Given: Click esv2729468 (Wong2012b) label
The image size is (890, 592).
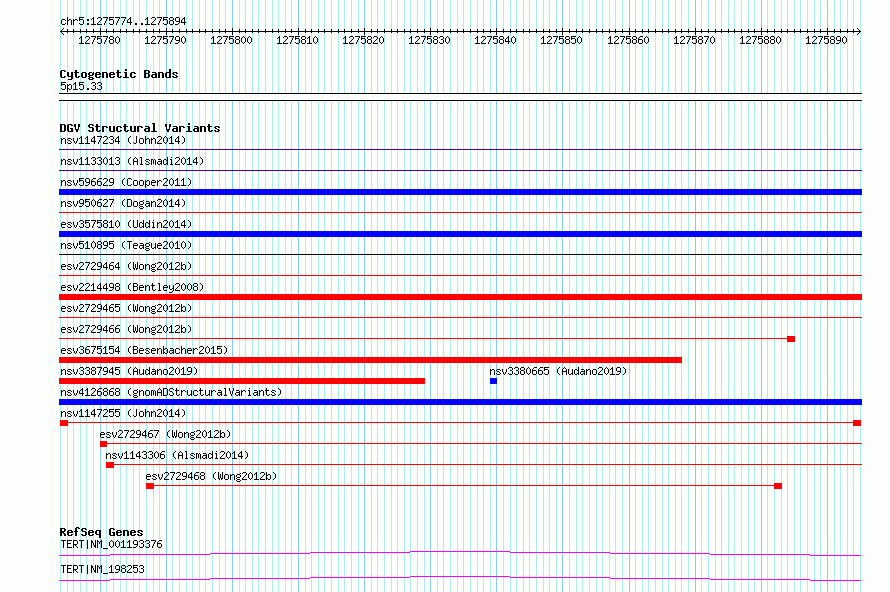Looking at the screenshot, I should pyautogui.click(x=211, y=476).
